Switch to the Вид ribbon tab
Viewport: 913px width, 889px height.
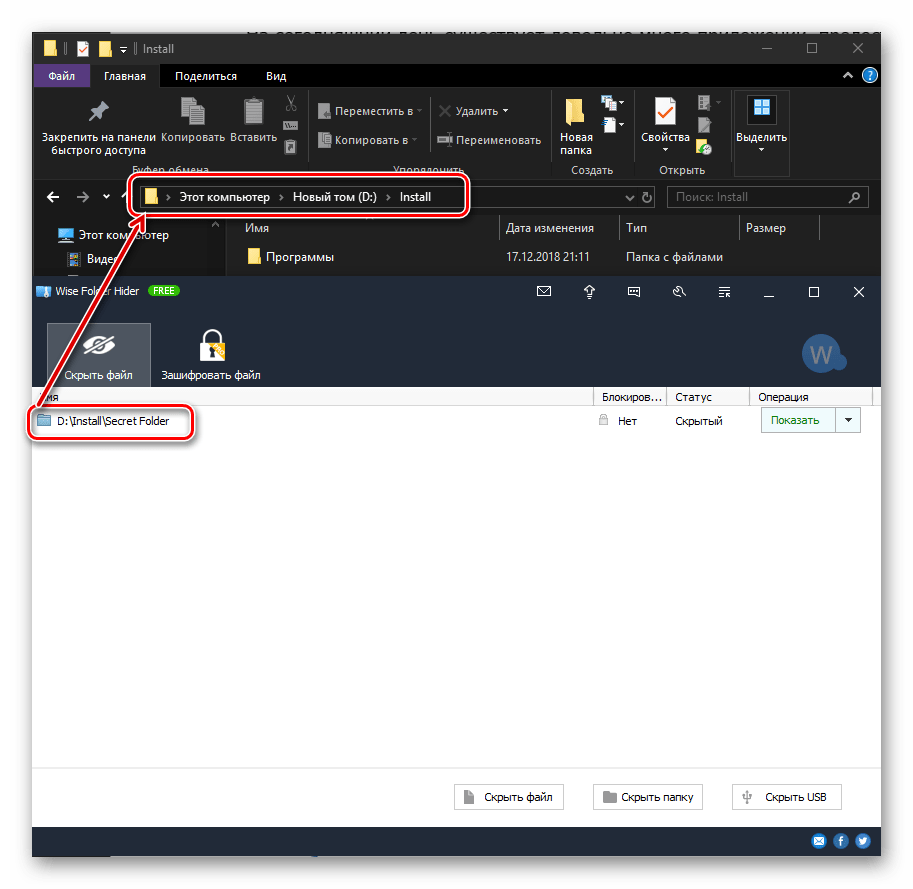276,76
